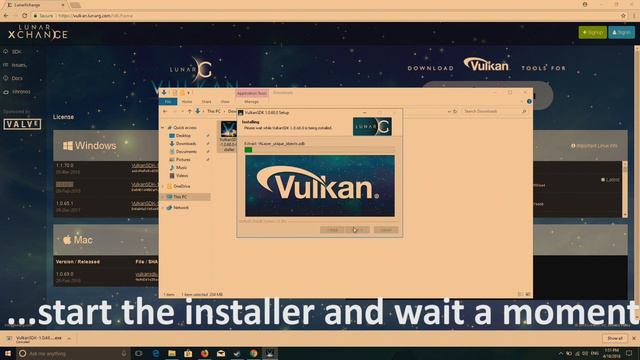Click the 1.1.70.0 version row
The height and width of the screenshot is (360, 640).
(x=106, y=169)
